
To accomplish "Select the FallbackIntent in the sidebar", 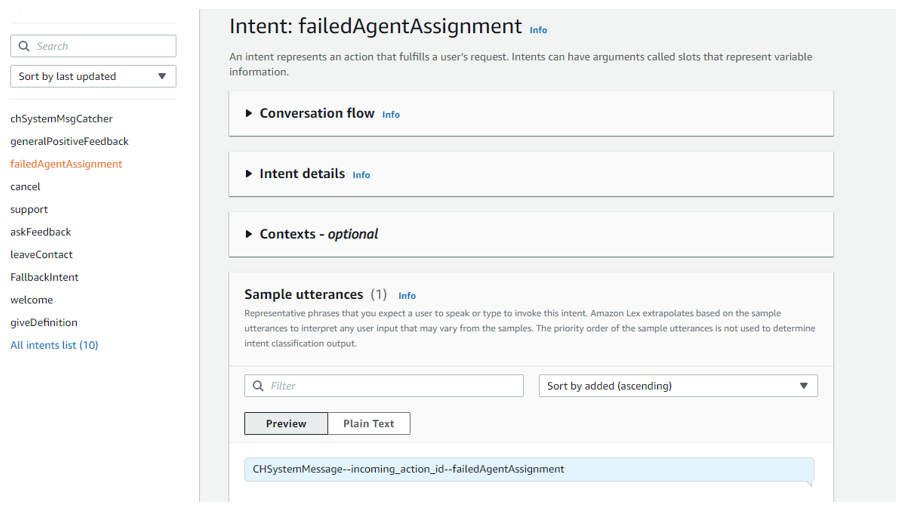I will pos(44,277).
